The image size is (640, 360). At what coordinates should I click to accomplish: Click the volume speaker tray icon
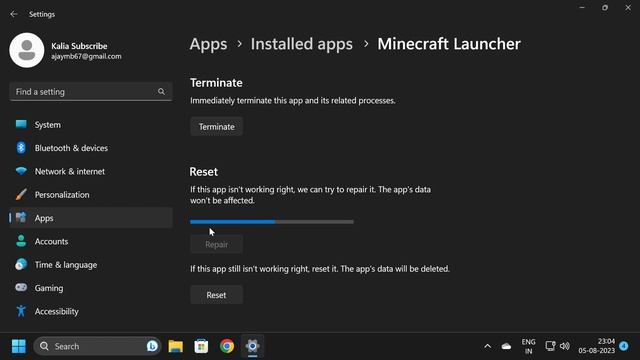(x=565, y=346)
